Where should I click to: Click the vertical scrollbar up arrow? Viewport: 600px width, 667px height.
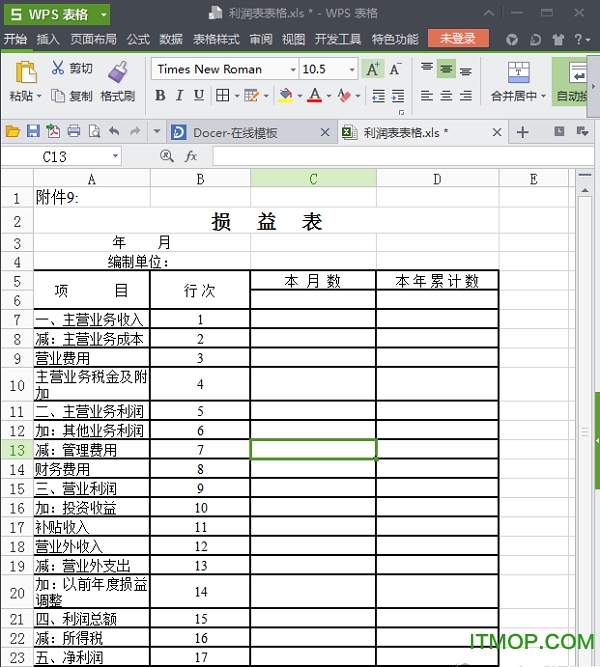coord(585,191)
